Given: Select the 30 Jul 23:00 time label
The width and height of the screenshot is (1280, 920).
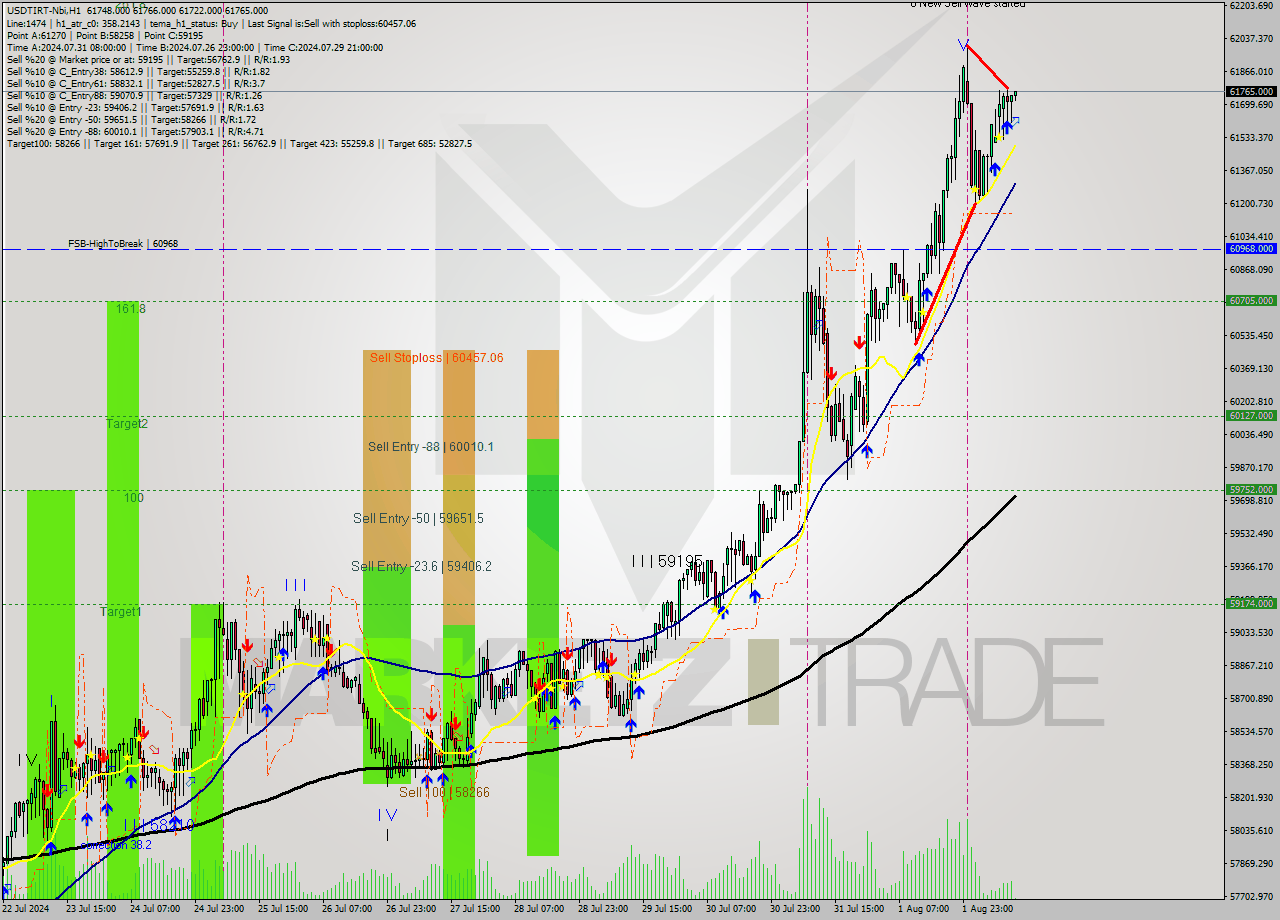Looking at the screenshot, I should [x=795, y=909].
